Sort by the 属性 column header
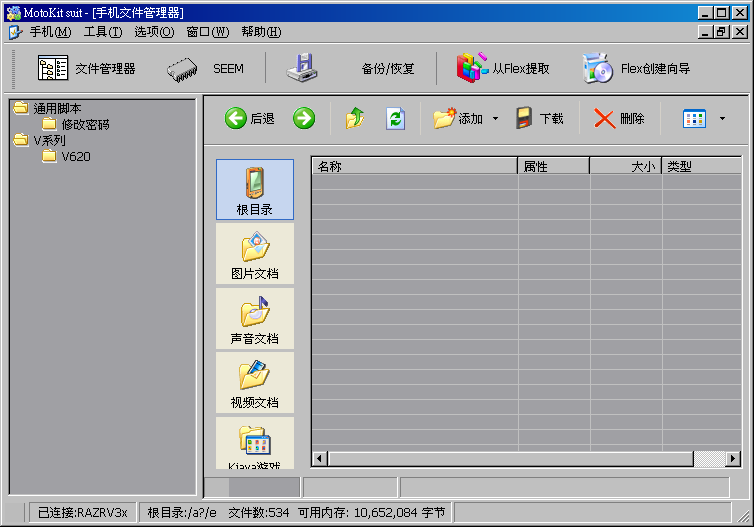The image size is (754, 527). (554, 166)
